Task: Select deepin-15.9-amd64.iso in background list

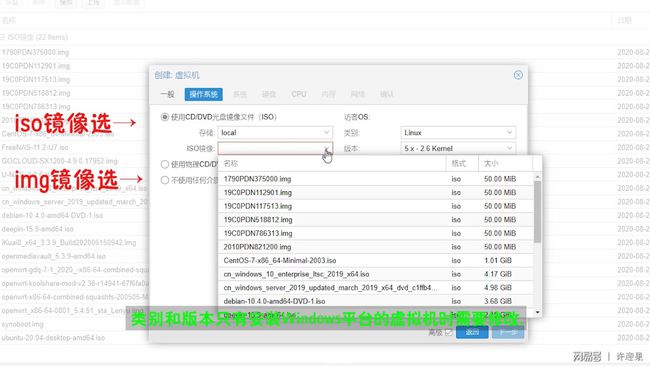Action: coord(37,229)
